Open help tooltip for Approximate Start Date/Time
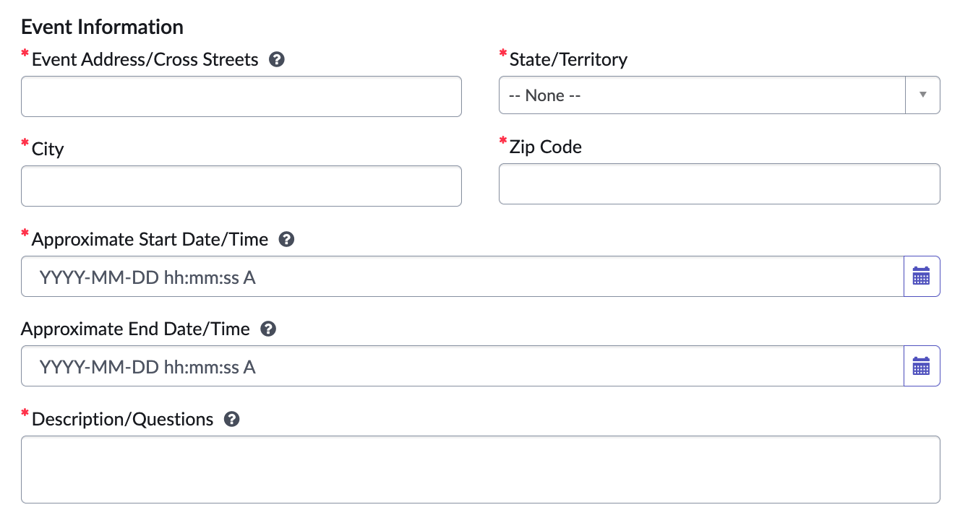 [287, 240]
